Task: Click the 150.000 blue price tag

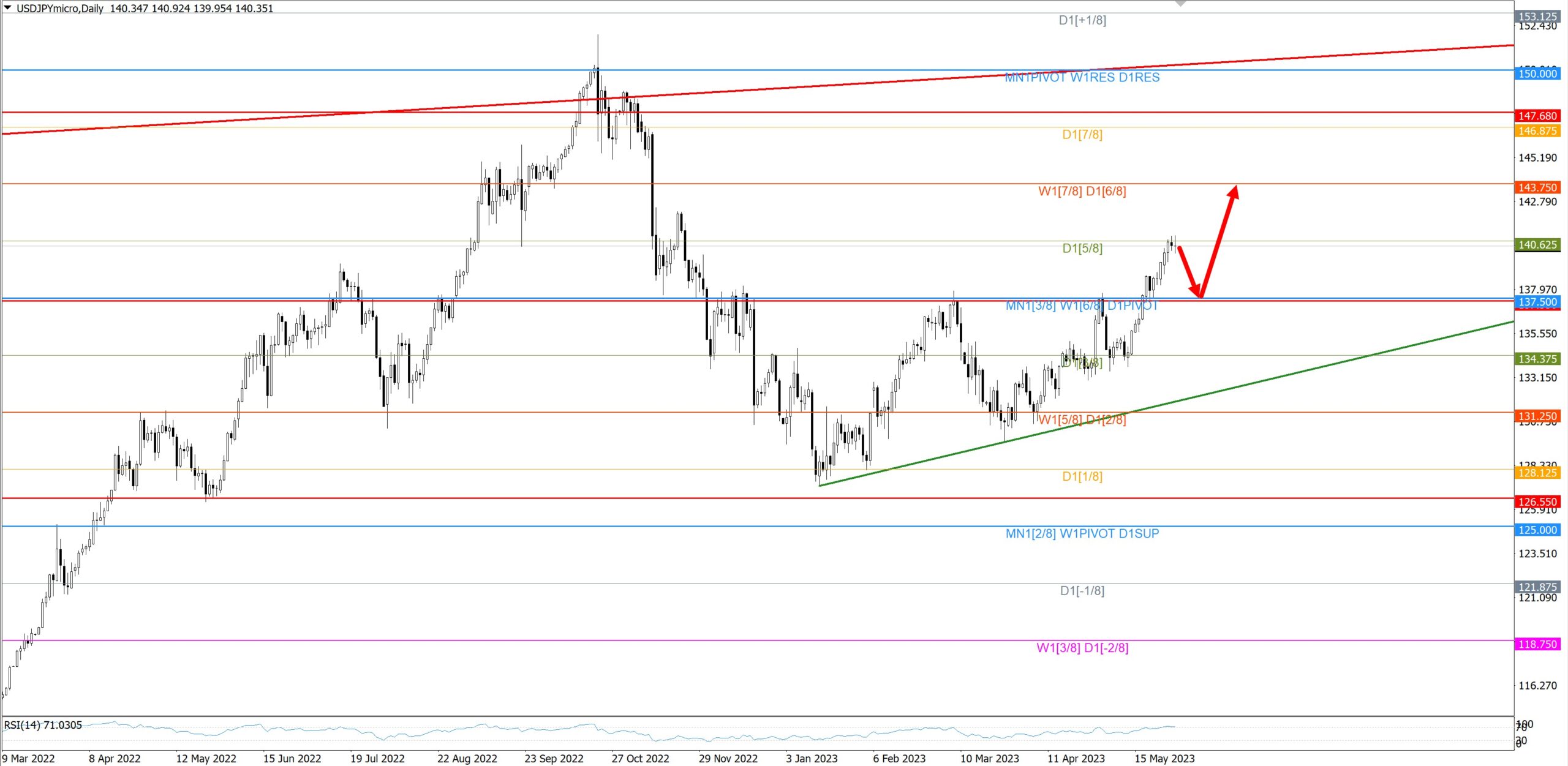Action: pos(1537,73)
